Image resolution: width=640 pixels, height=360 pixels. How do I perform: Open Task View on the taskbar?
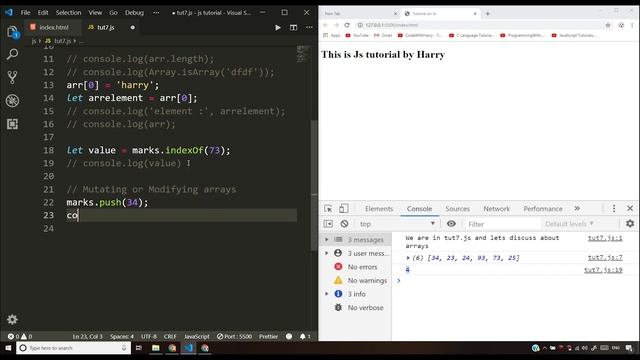[x=139, y=348]
